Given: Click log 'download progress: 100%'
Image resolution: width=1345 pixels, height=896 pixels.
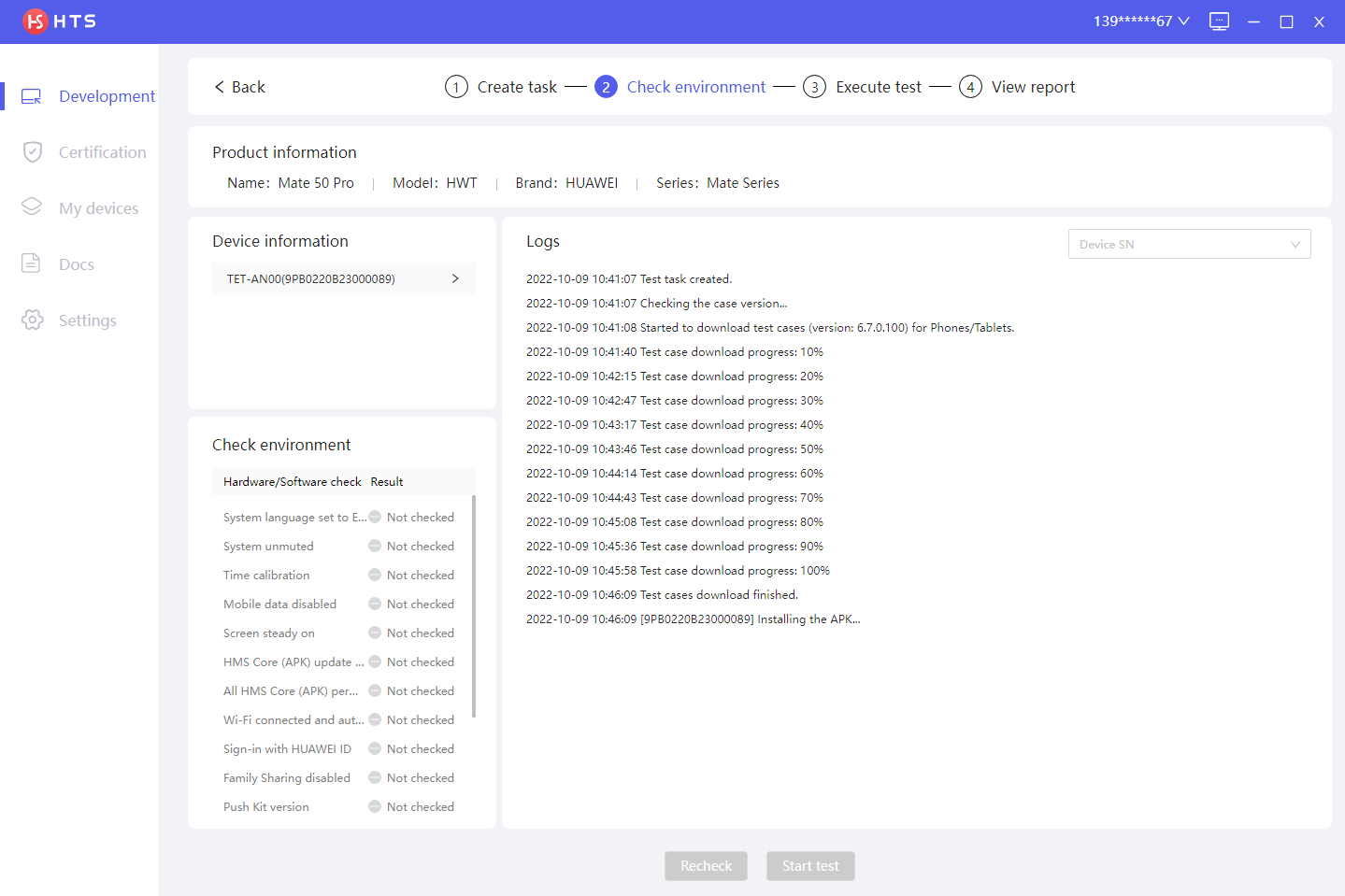Looking at the screenshot, I should (x=678, y=570).
